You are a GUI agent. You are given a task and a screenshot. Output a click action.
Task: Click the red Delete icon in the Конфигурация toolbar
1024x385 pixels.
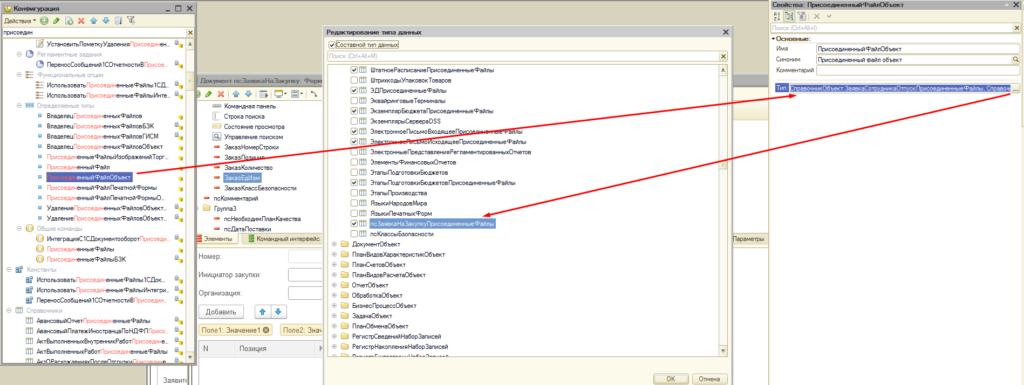click(81, 21)
